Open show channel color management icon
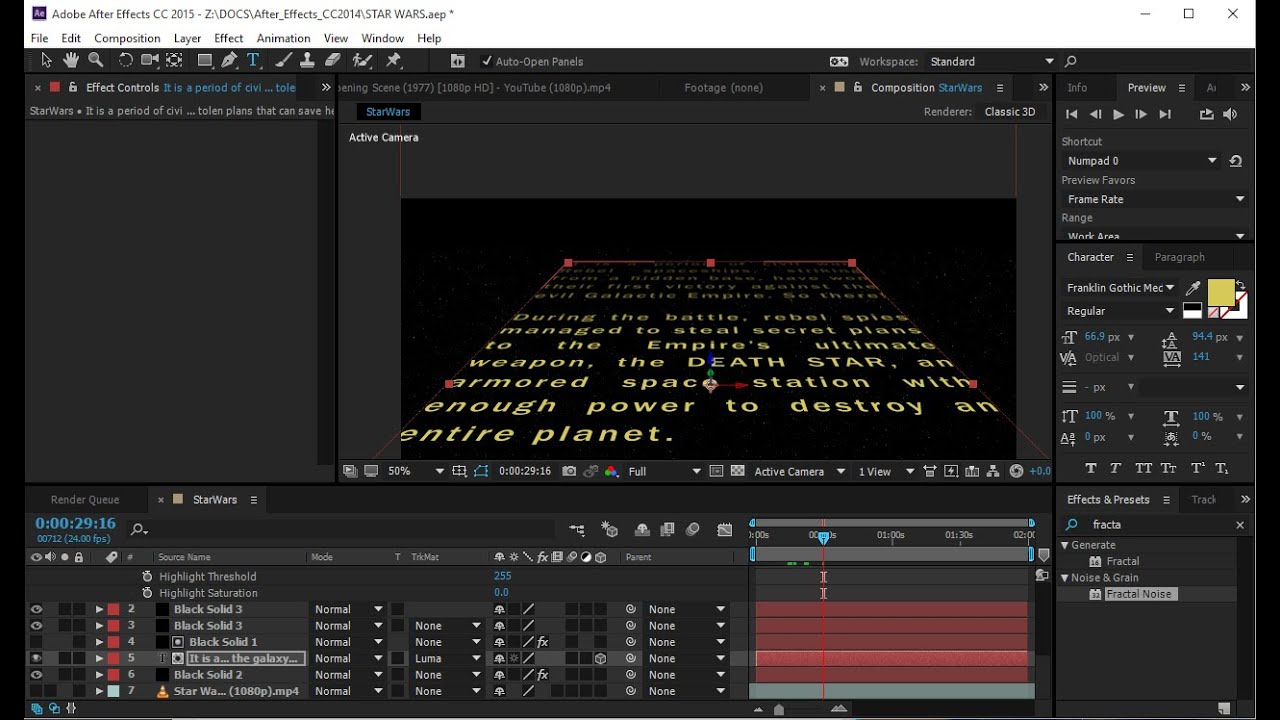The image size is (1280, 720). click(611, 471)
